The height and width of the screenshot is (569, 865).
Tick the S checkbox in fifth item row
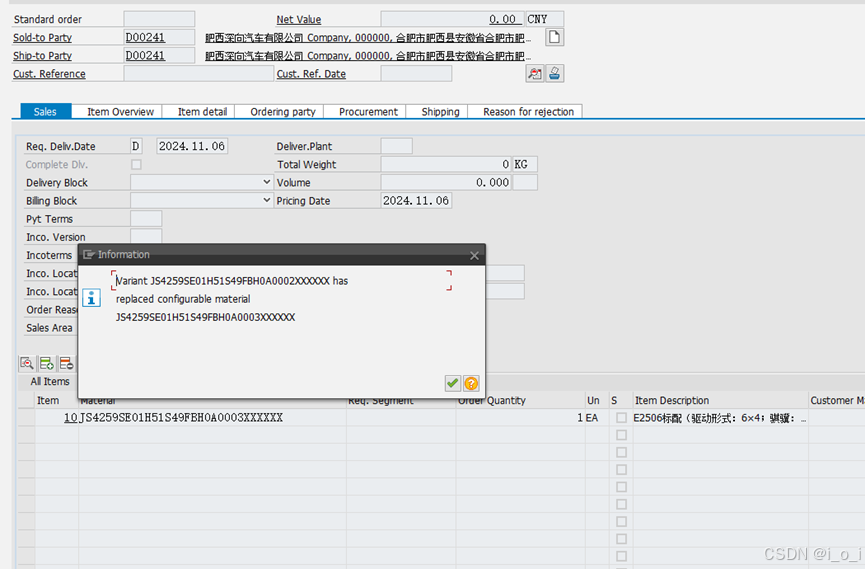621,487
